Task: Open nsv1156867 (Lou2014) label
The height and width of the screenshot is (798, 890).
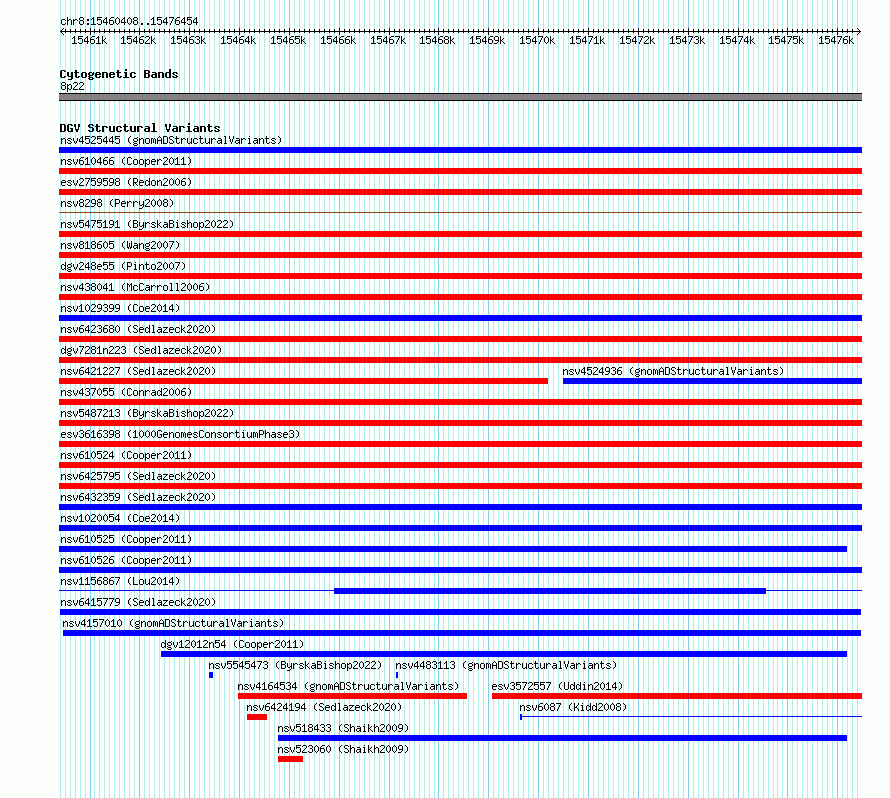Action: (120, 581)
